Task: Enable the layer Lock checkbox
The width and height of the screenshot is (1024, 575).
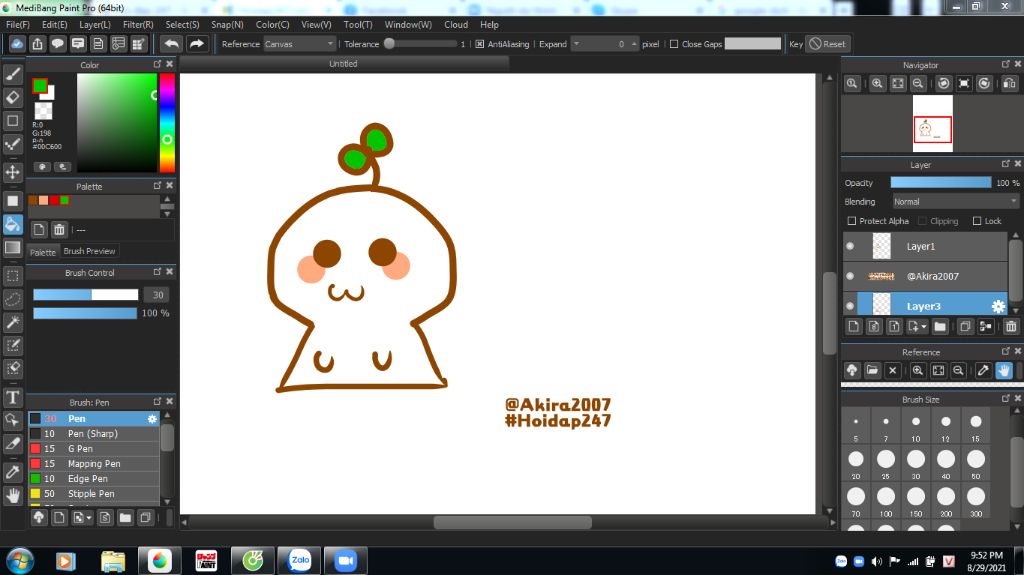Action: click(977, 221)
